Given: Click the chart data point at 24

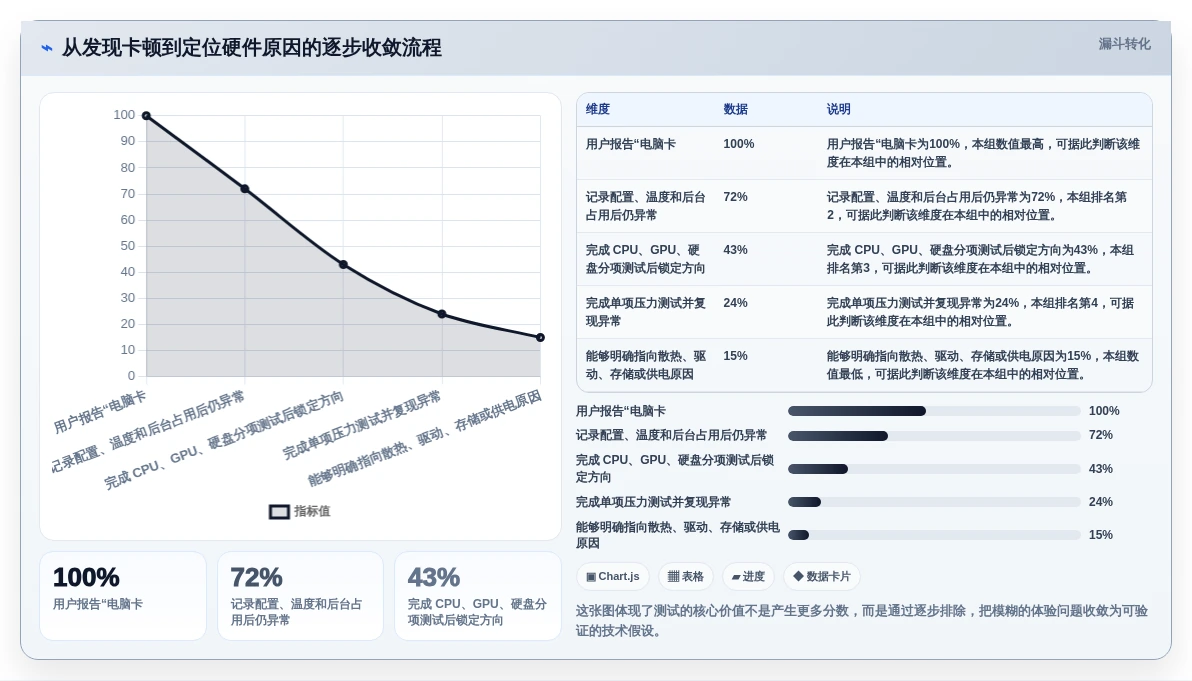Looking at the screenshot, I should click(x=442, y=314).
